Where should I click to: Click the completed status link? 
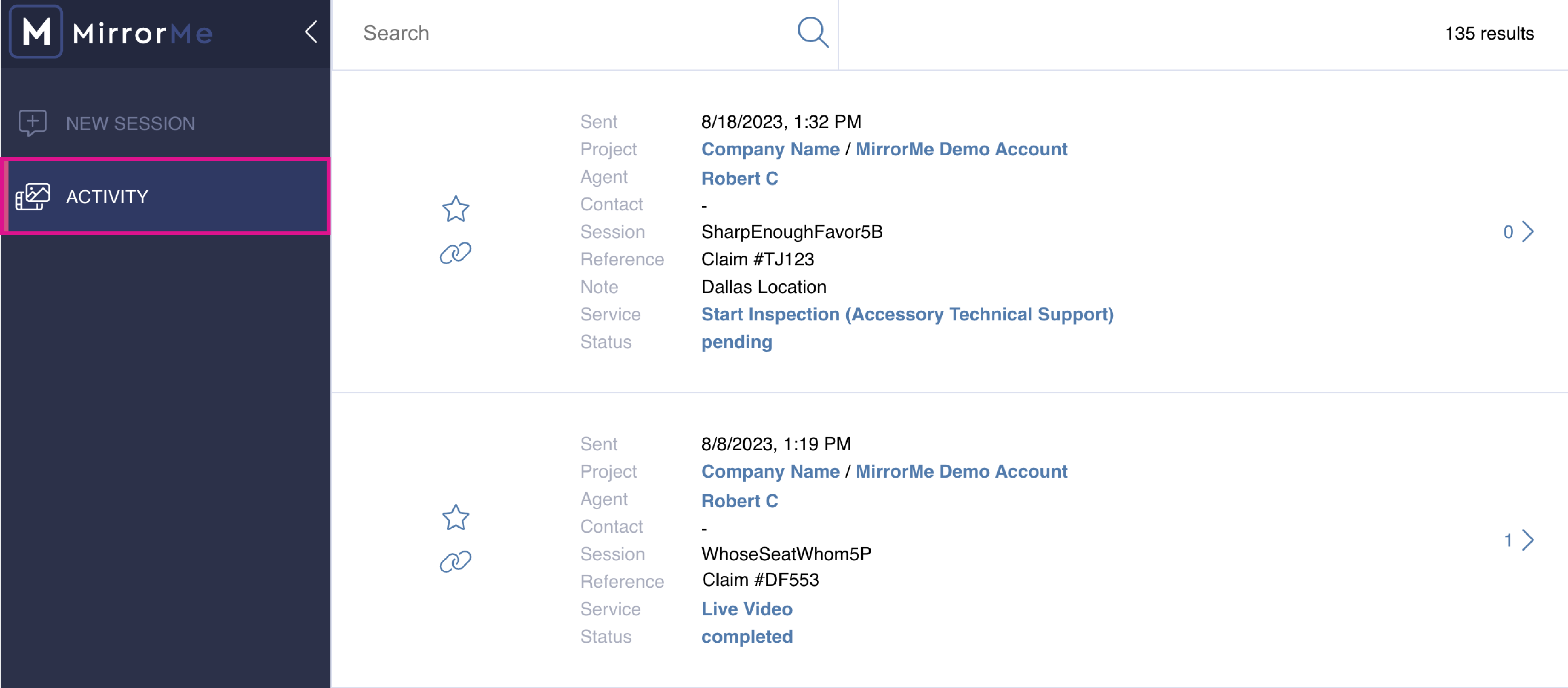pos(747,637)
